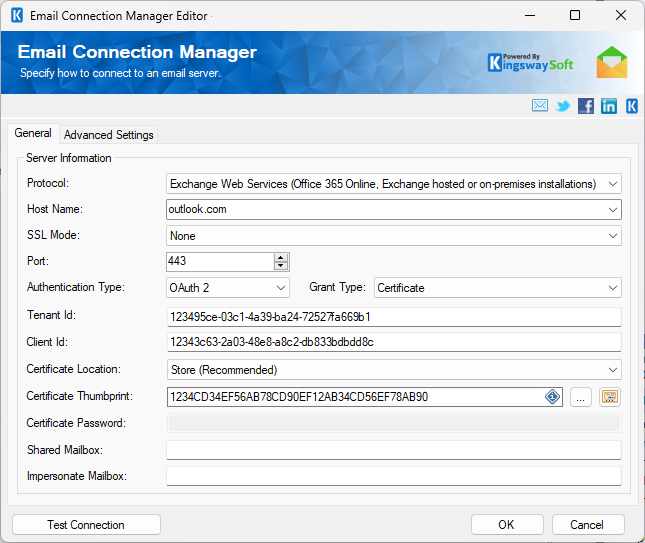Image resolution: width=645 pixels, height=543 pixels.
Task: Click the info icon in Certificate Thumbprint field
Action: (x=552, y=397)
